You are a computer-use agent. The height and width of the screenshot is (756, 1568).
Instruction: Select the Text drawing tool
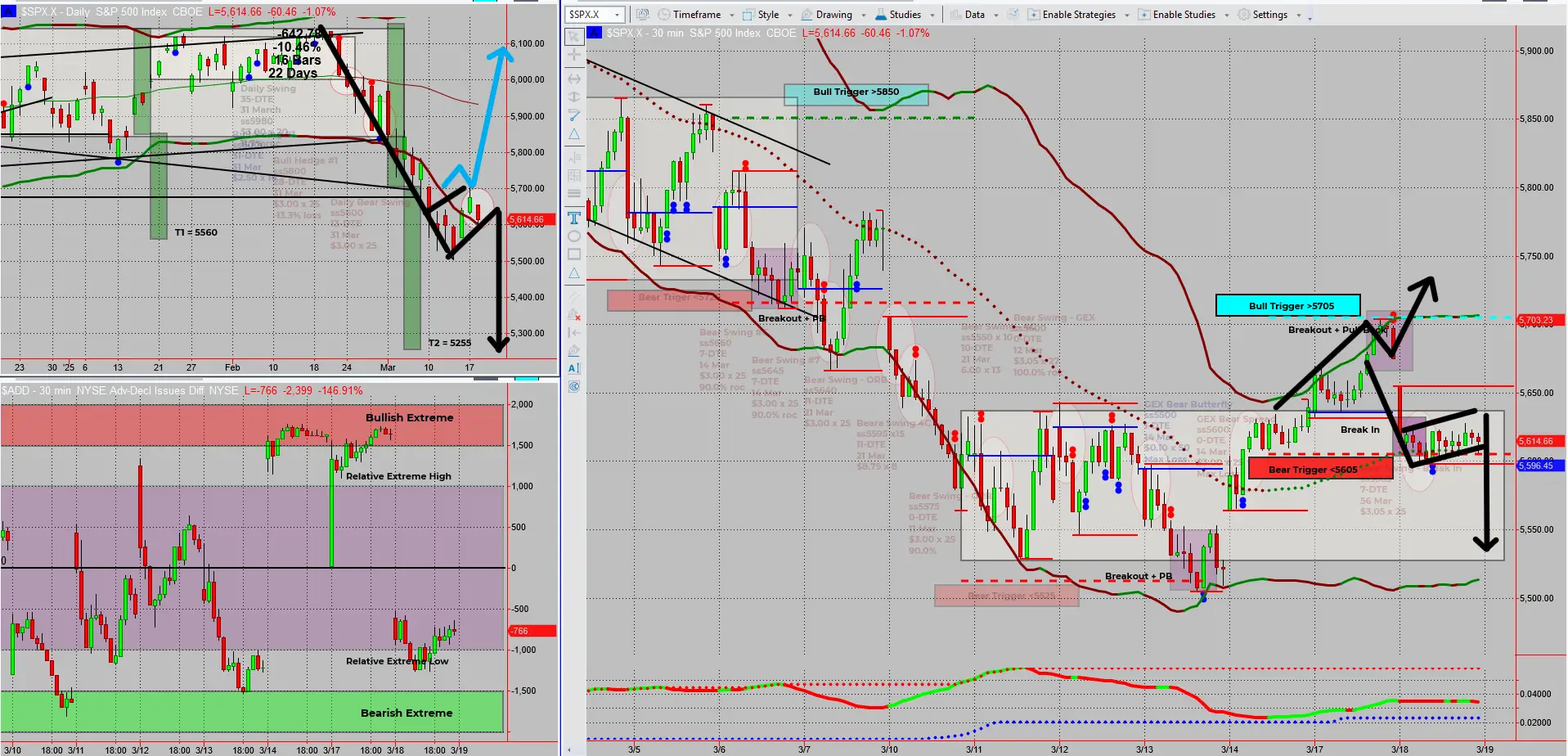(x=574, y=218)
